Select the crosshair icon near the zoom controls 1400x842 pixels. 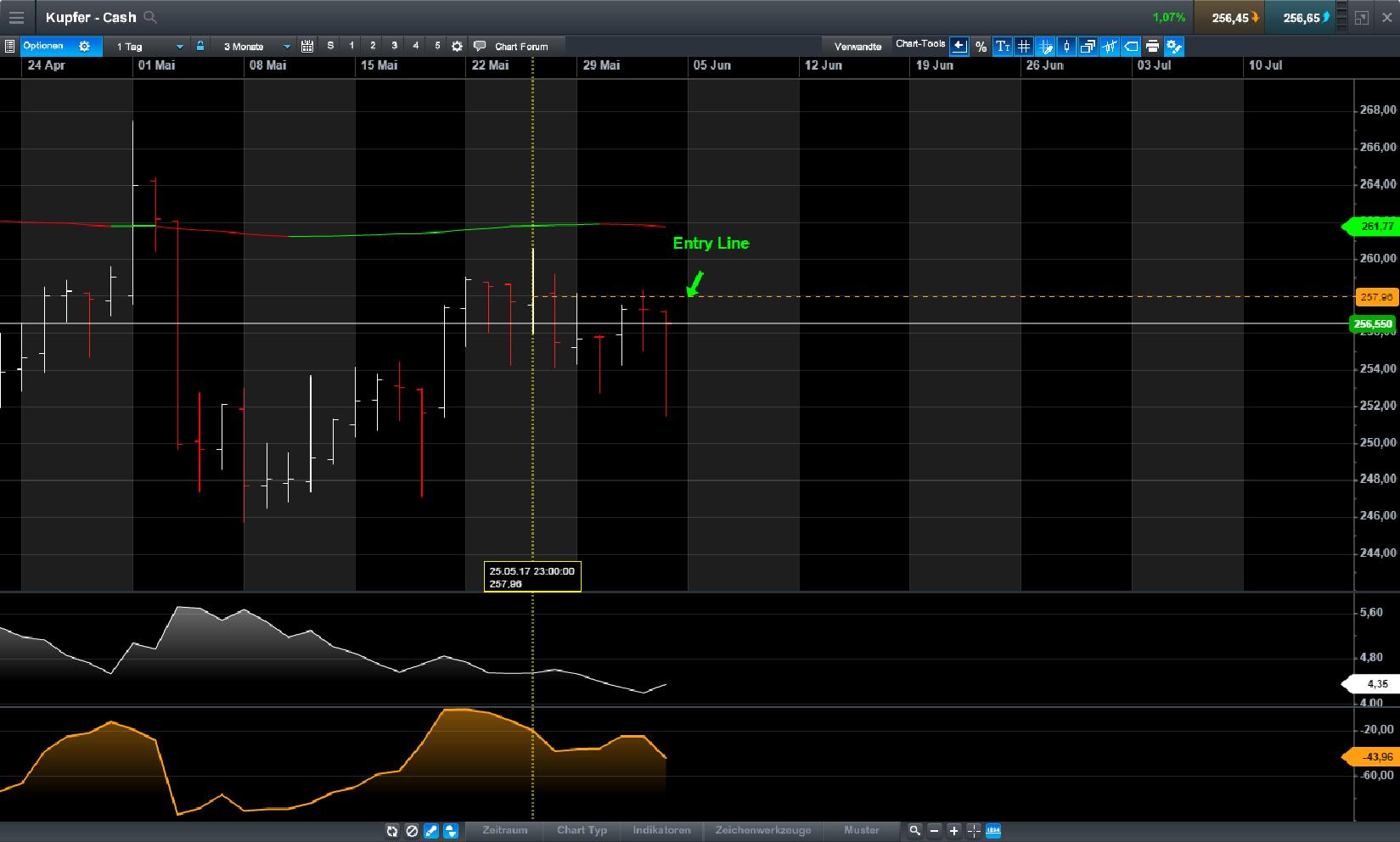coord(972,832)
